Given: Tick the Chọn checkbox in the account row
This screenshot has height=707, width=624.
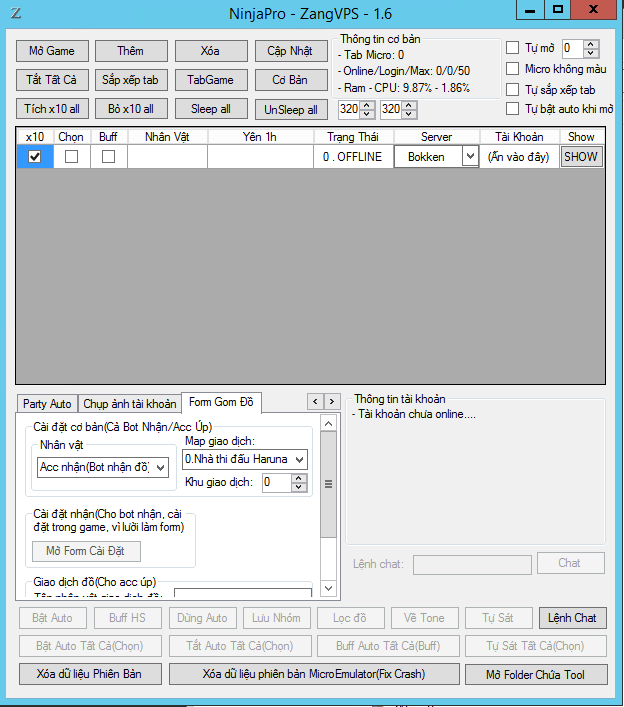Looking at the screenshot, I should 72,157.
